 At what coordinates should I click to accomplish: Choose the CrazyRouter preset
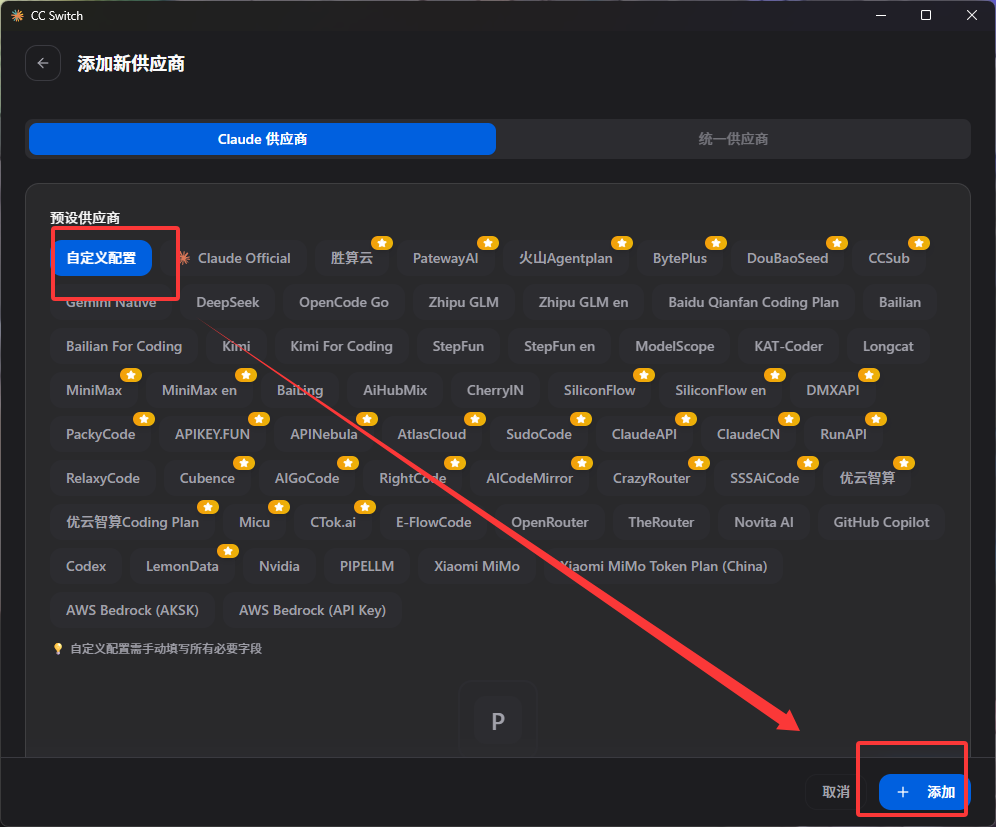click(x=651, y=478)
